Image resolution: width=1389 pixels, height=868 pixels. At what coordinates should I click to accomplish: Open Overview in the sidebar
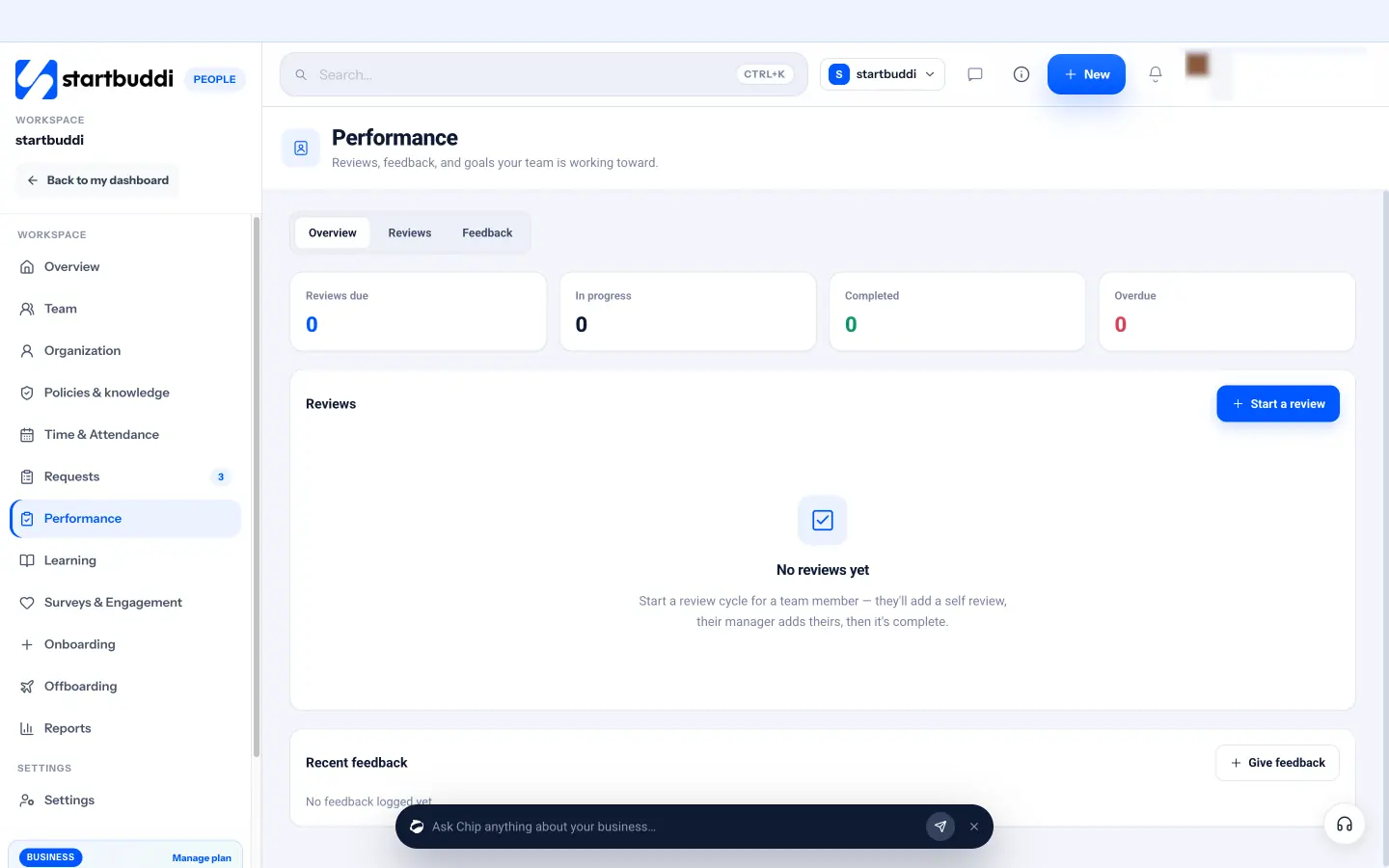click(x=125, y=267)
